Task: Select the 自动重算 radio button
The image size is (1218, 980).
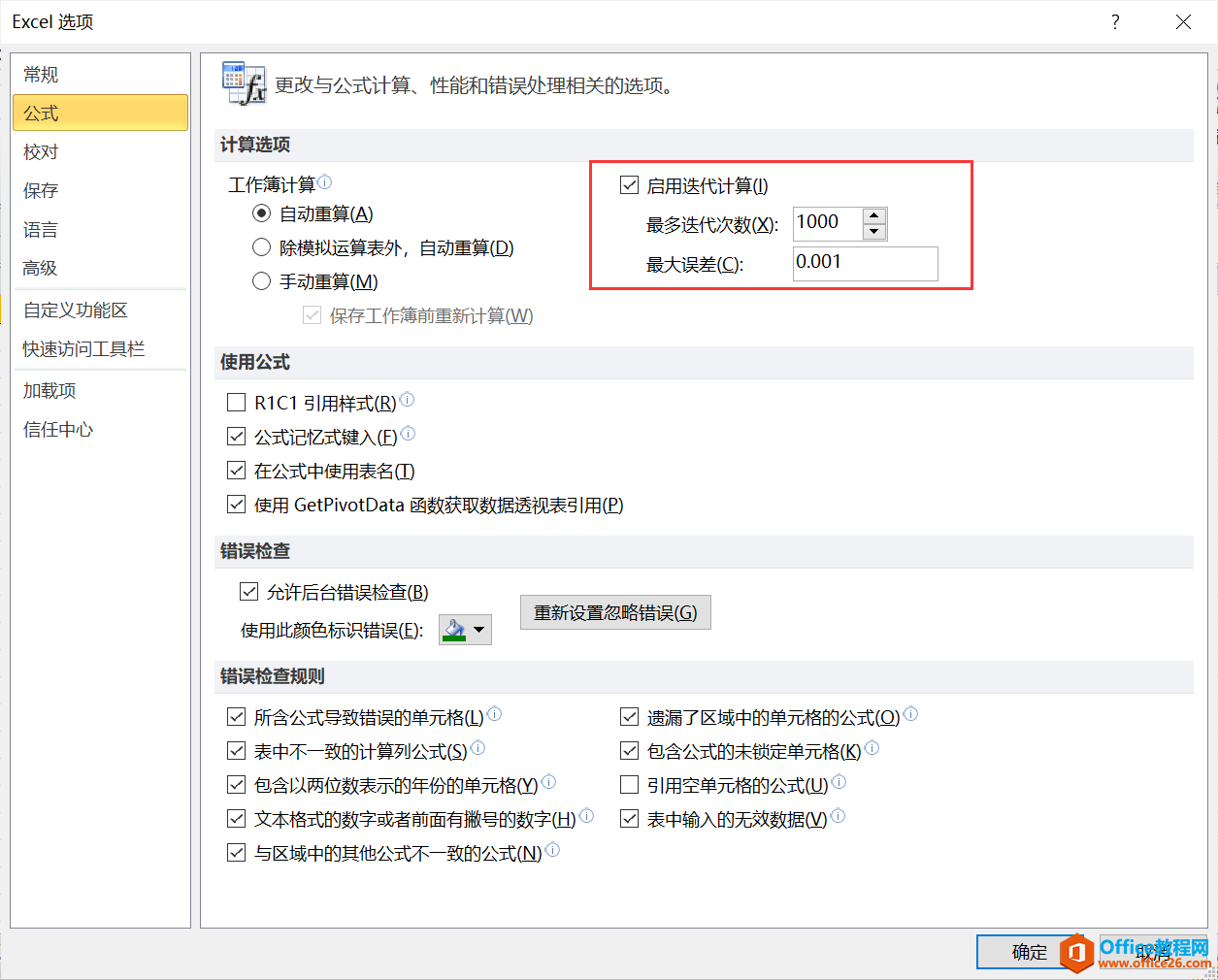Action: (261, 213)
